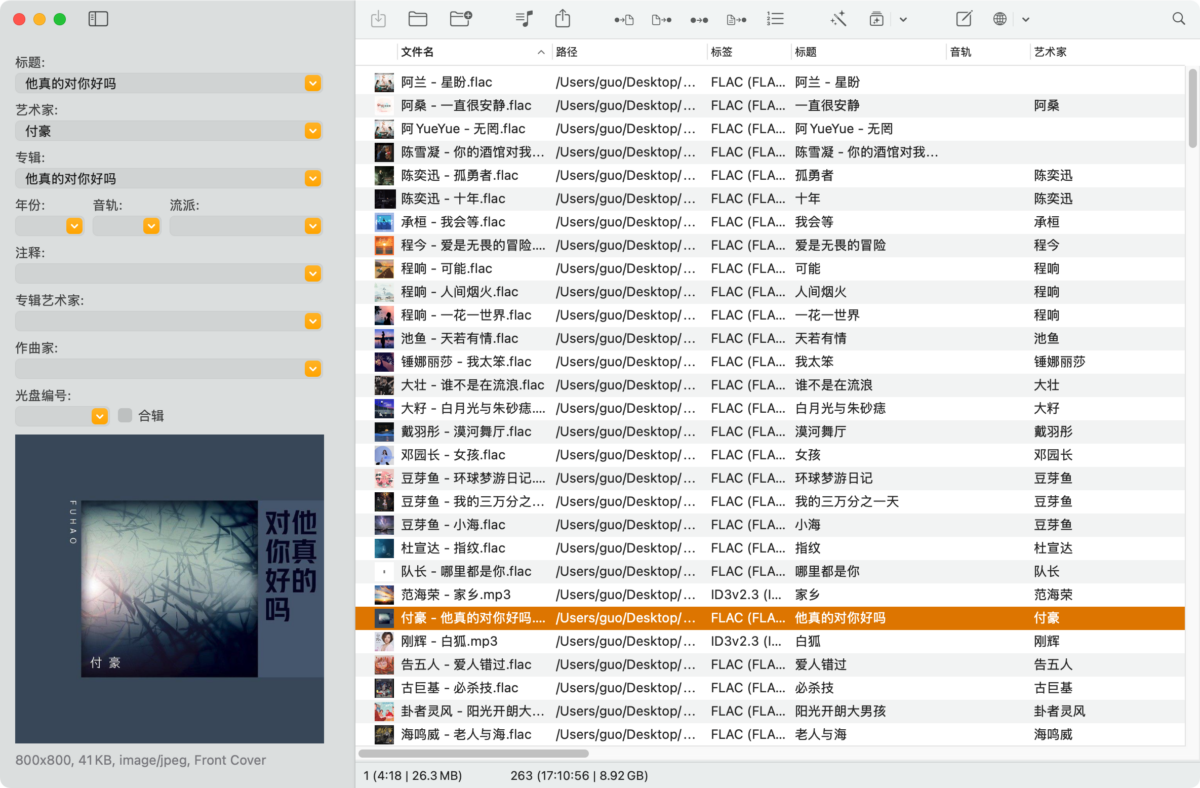This screenshot has width=1200, height=788.
Task: Convert Tag to Filename icon
Action: coord(624,19)
